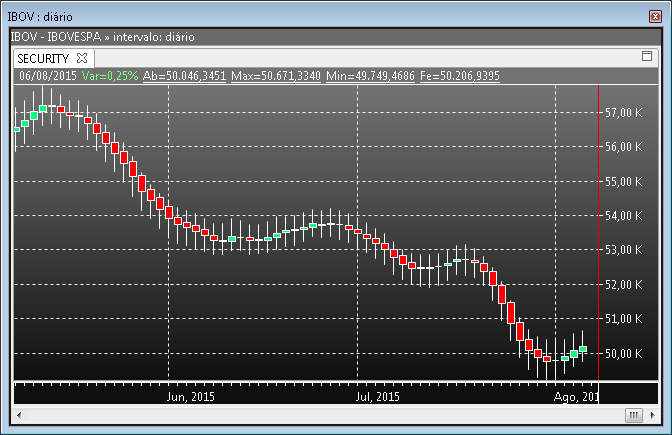Image resolution: width=672 pixels, height=435 pixels.
Task: Click the 06/08/2015 date label
Action: click(48, 76)
